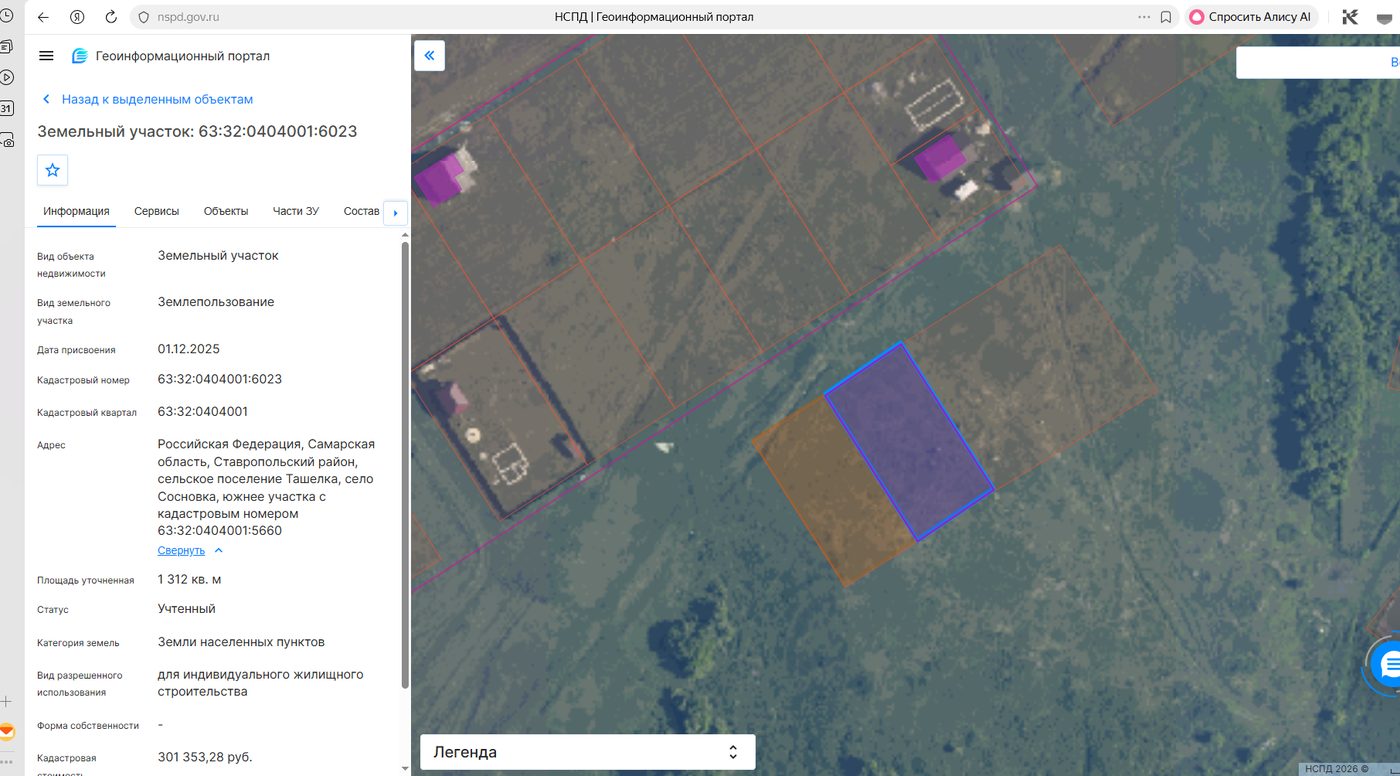Switch to the Сервисы tab
This screenshot has width=1400, height=776.
coord(157,211)
